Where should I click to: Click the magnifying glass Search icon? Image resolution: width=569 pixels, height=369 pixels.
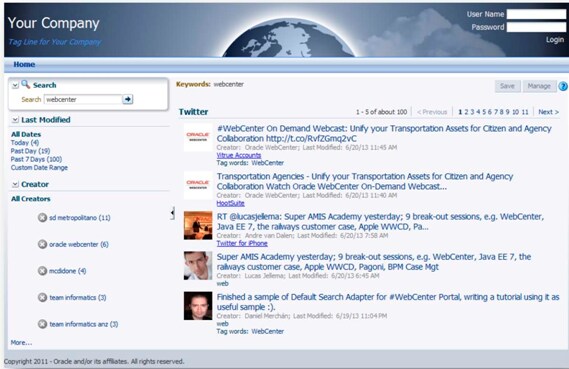(x=25, y=84)
